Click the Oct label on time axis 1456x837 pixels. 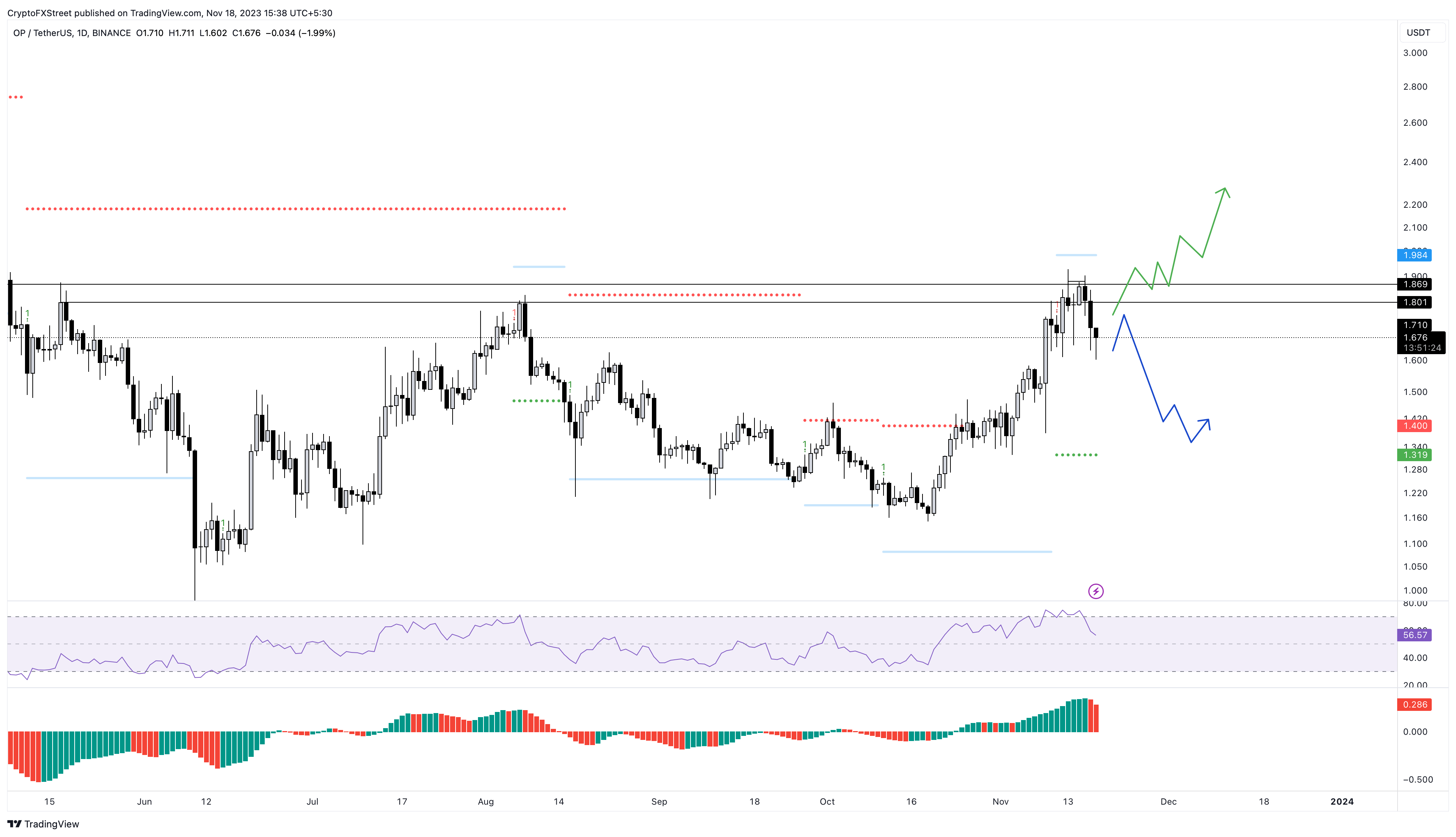(827, 801)
